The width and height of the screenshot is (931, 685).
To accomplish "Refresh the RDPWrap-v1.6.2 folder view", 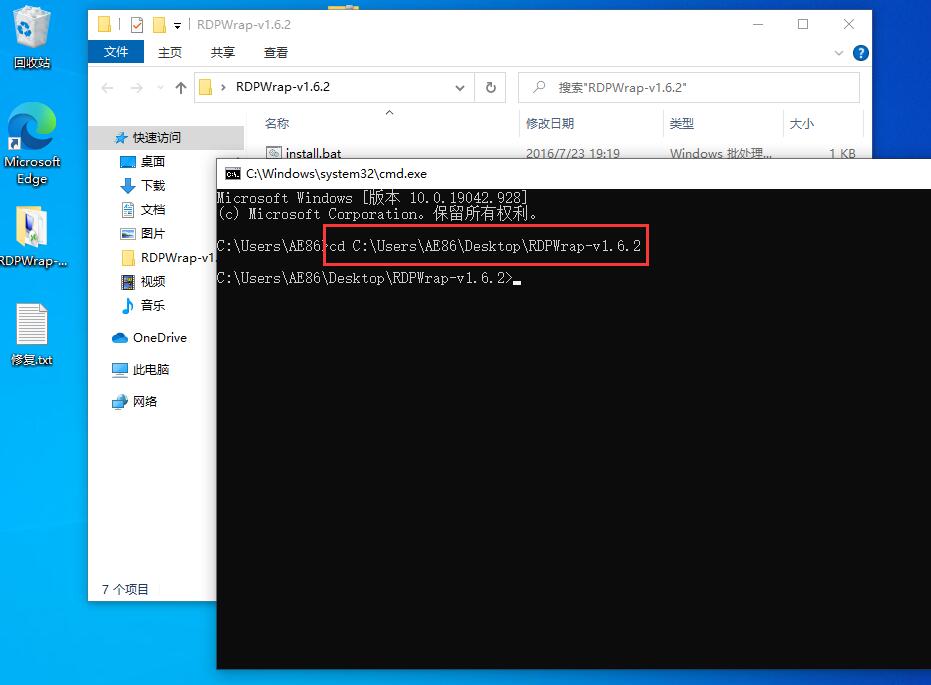I will (x=490, y=88).
